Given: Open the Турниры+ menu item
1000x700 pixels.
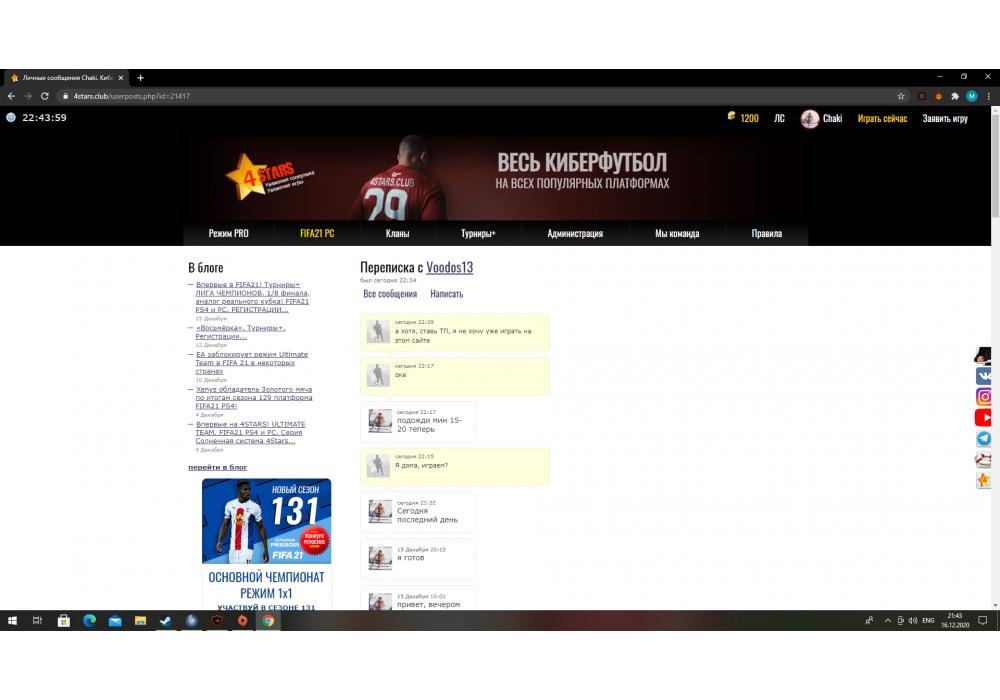Looking at the screenshot, I should pos(478,233).
